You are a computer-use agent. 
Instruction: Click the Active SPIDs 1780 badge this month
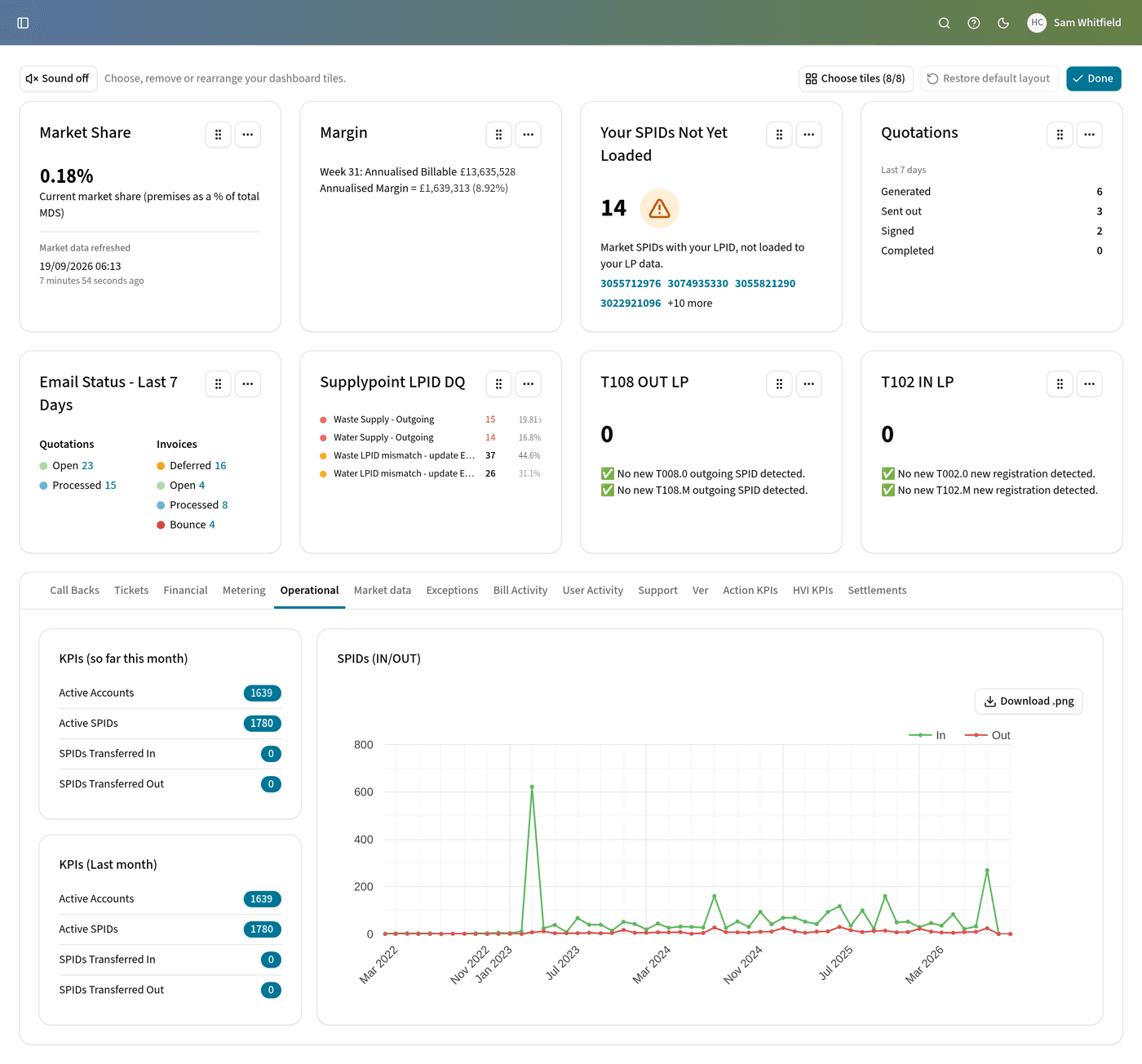pos(262,724)
